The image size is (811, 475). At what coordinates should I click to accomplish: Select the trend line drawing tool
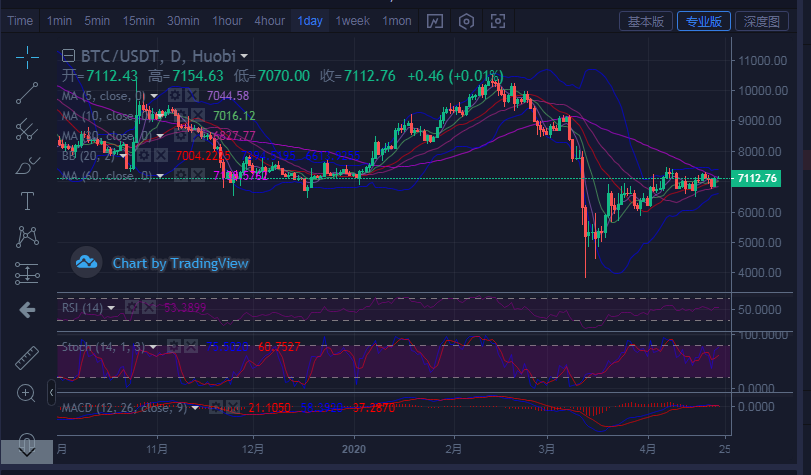(27, 93)
